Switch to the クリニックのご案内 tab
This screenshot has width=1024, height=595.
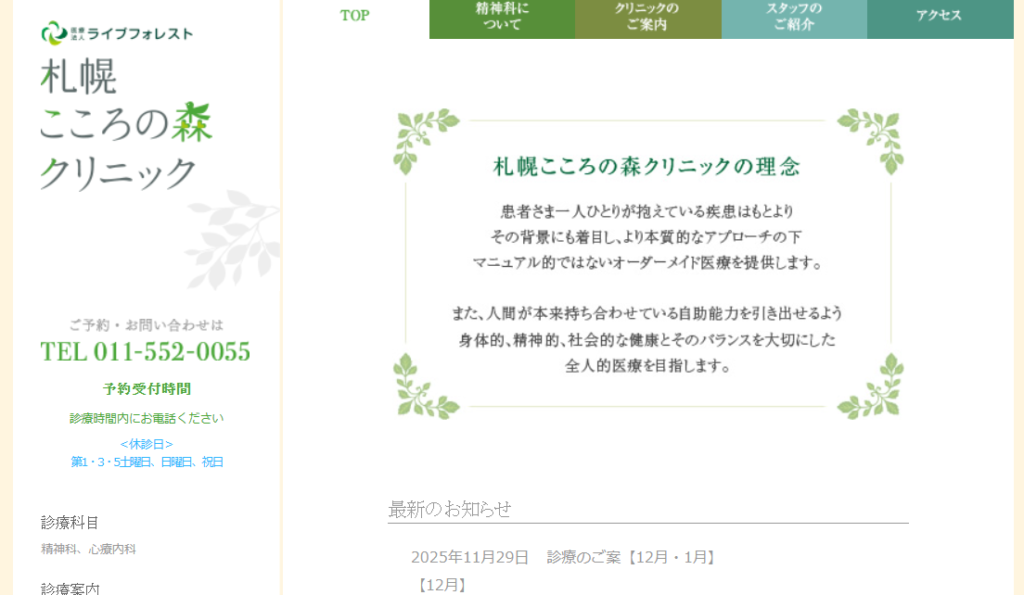[648, 17]
